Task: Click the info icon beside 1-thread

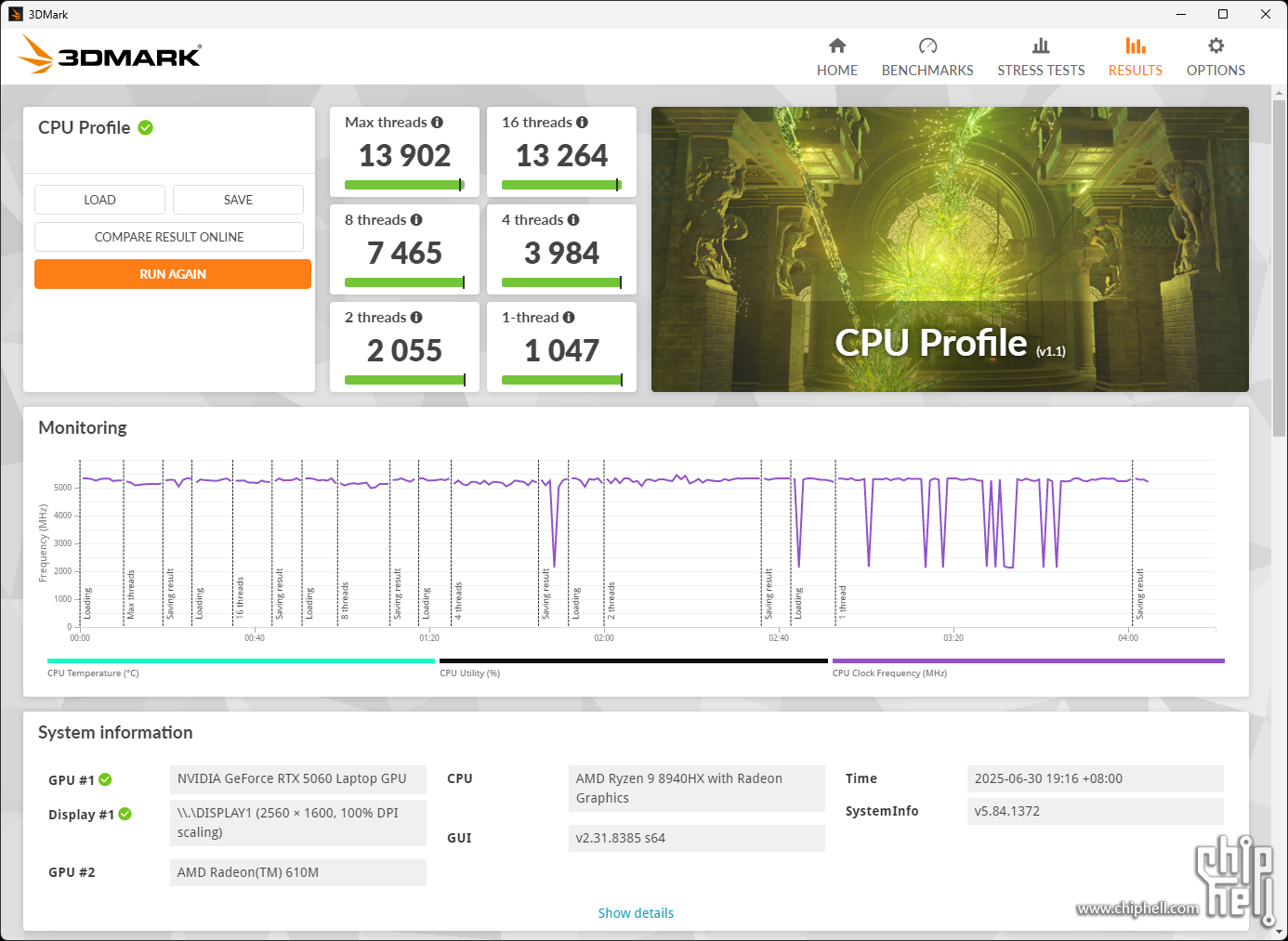Action: (569, 318)
